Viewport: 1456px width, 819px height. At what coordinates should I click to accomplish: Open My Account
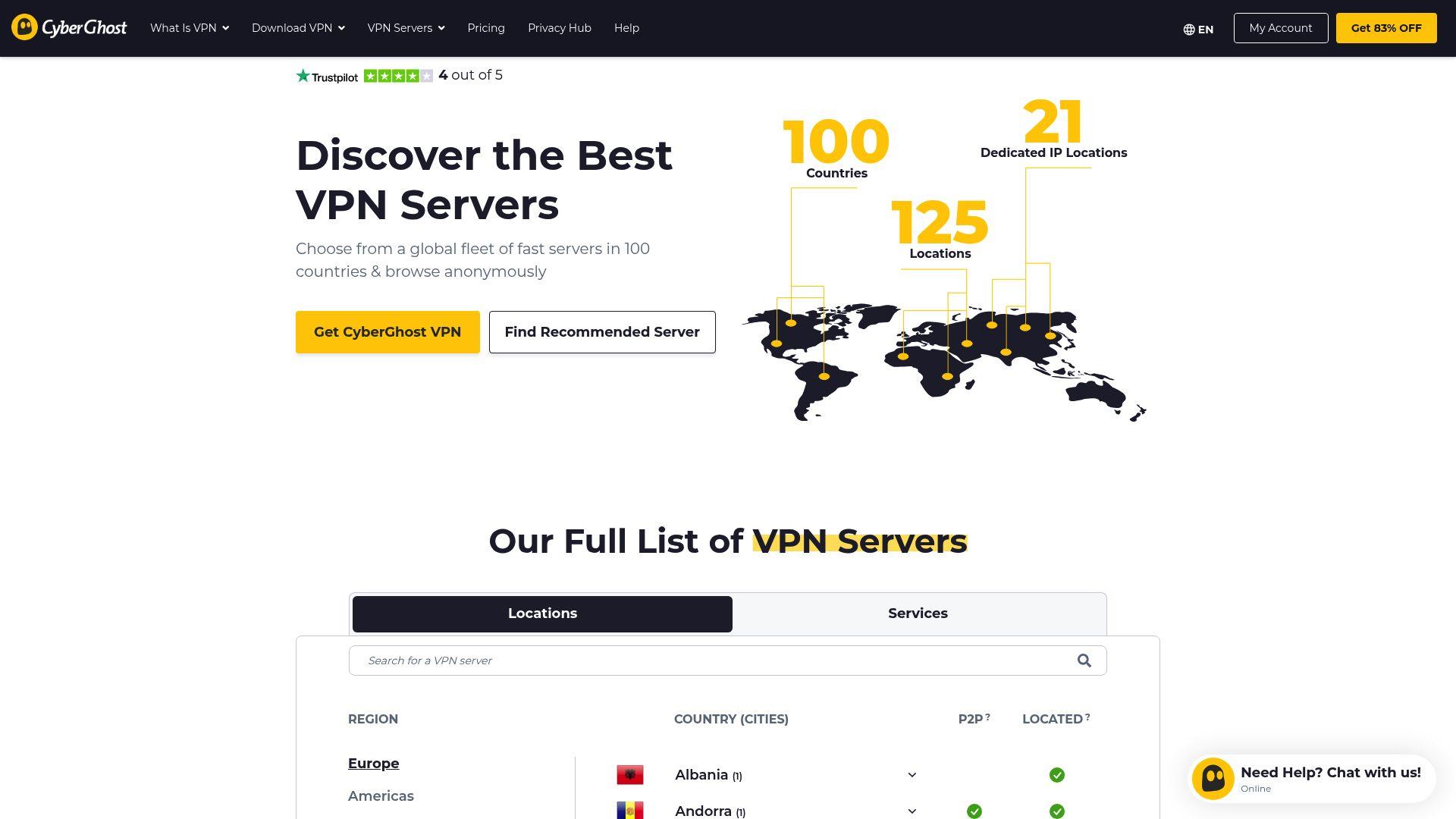click(x=1281, y=28)
